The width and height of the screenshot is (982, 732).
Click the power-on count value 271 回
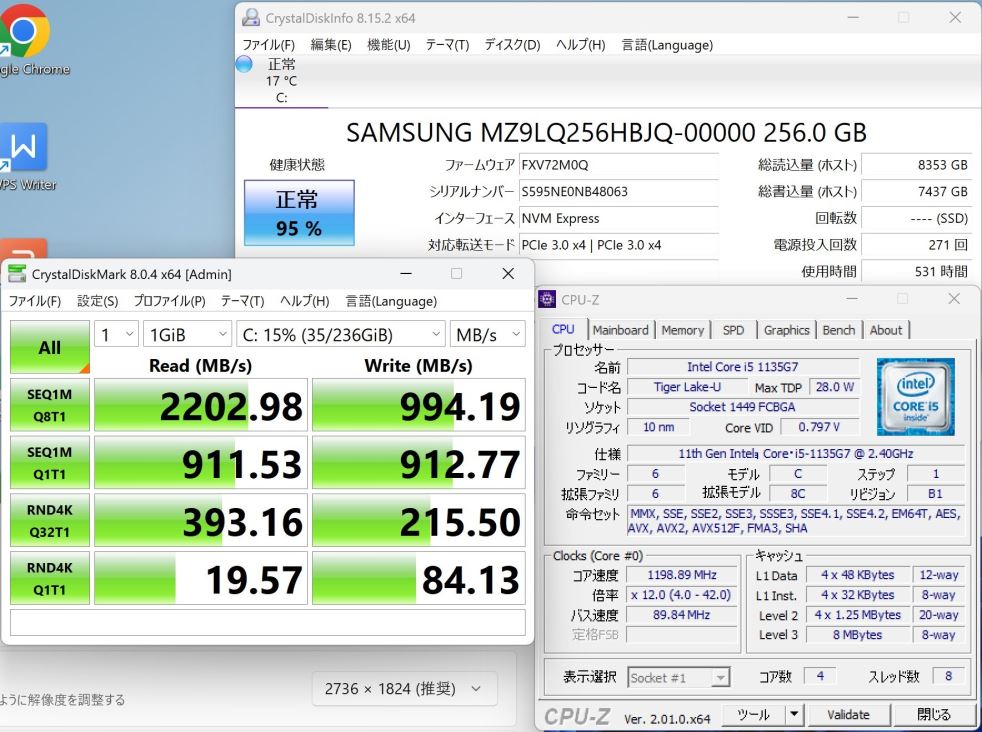point(917,245)
